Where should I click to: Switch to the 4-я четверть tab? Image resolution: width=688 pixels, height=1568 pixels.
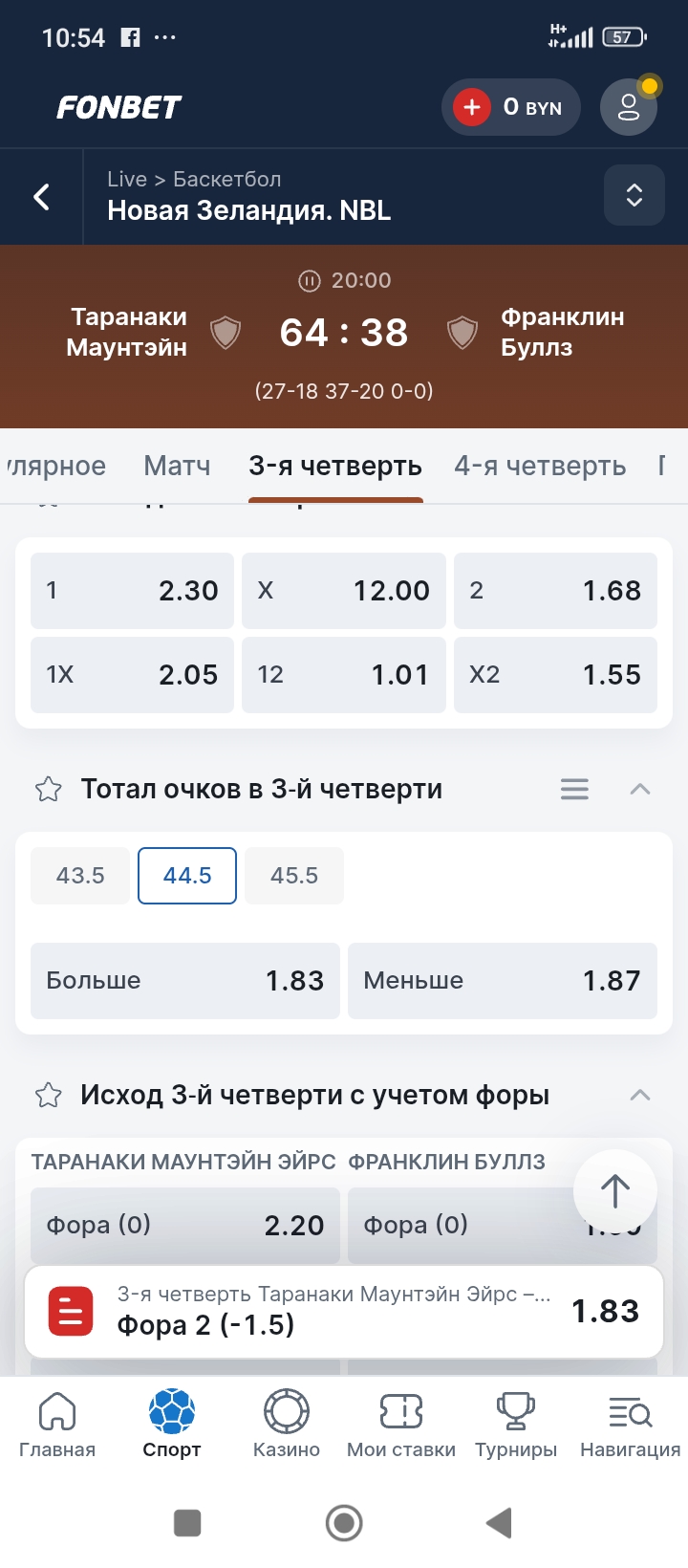539,467
